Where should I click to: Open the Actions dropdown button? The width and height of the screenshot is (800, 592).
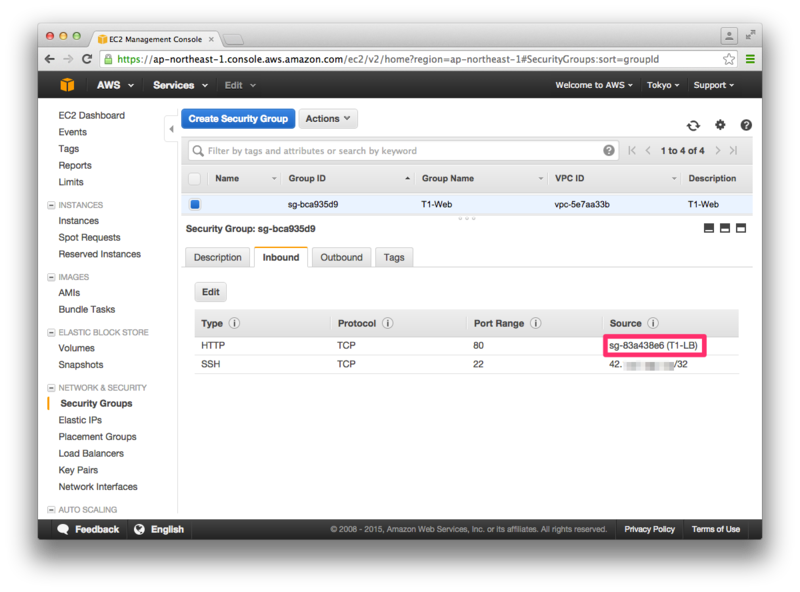pos(328,118)
